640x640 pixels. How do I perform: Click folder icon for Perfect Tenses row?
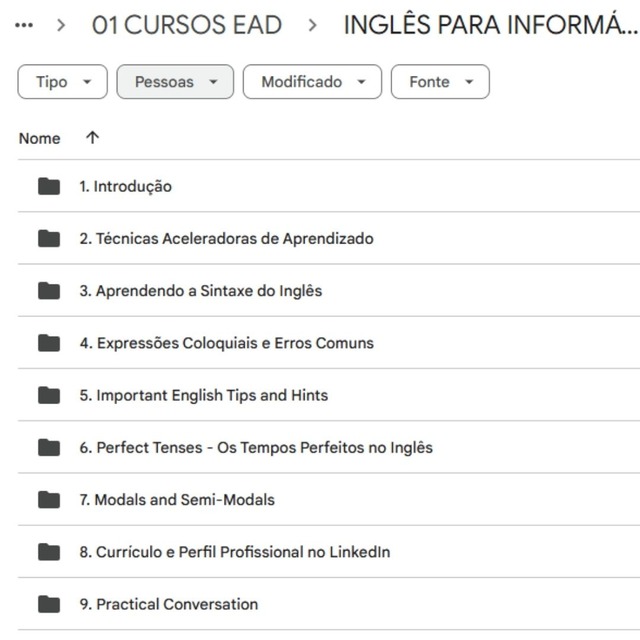coord(48,447)
